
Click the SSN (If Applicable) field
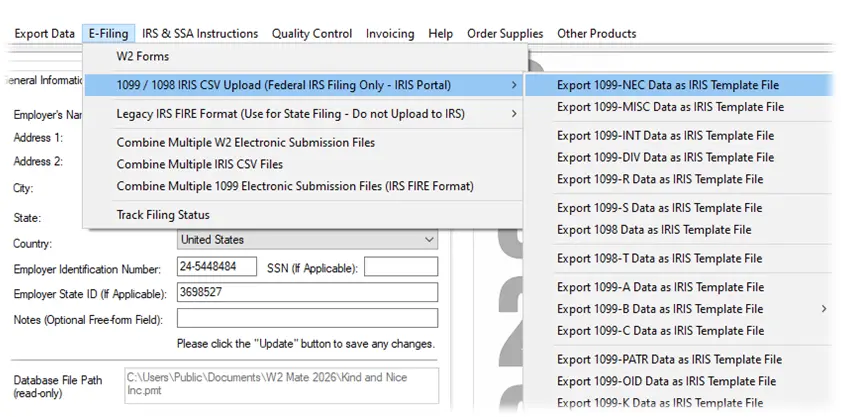401,267
